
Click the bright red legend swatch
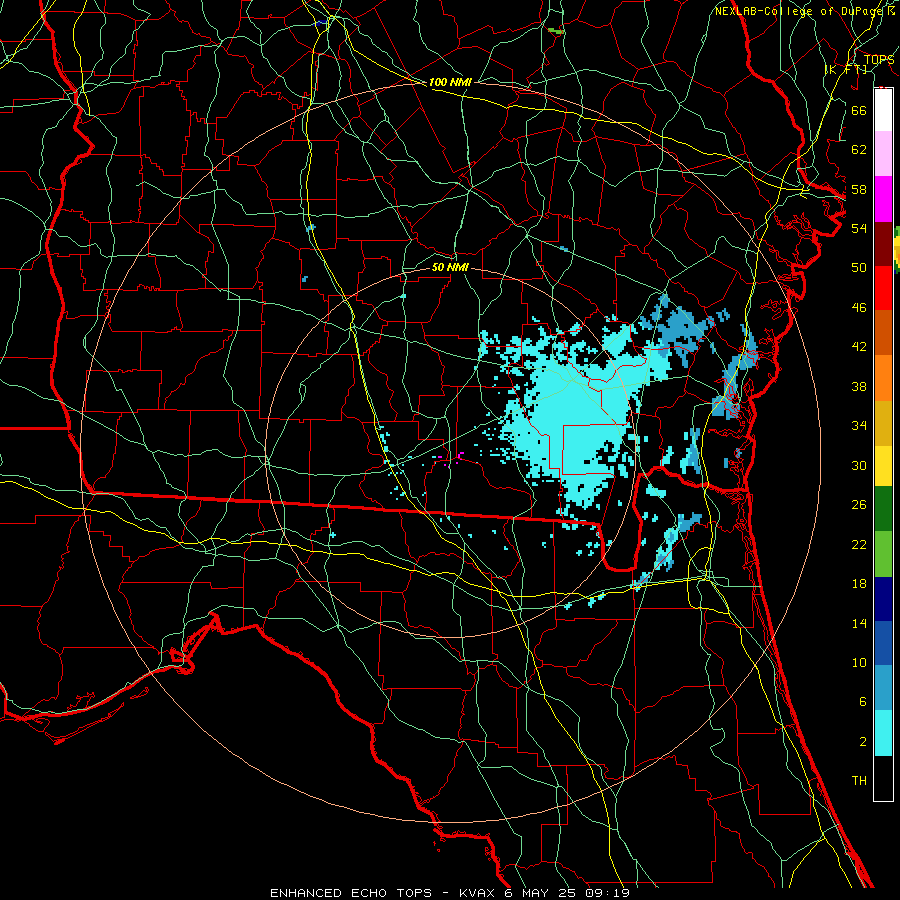pyautogui.click(x=883, y=288)
